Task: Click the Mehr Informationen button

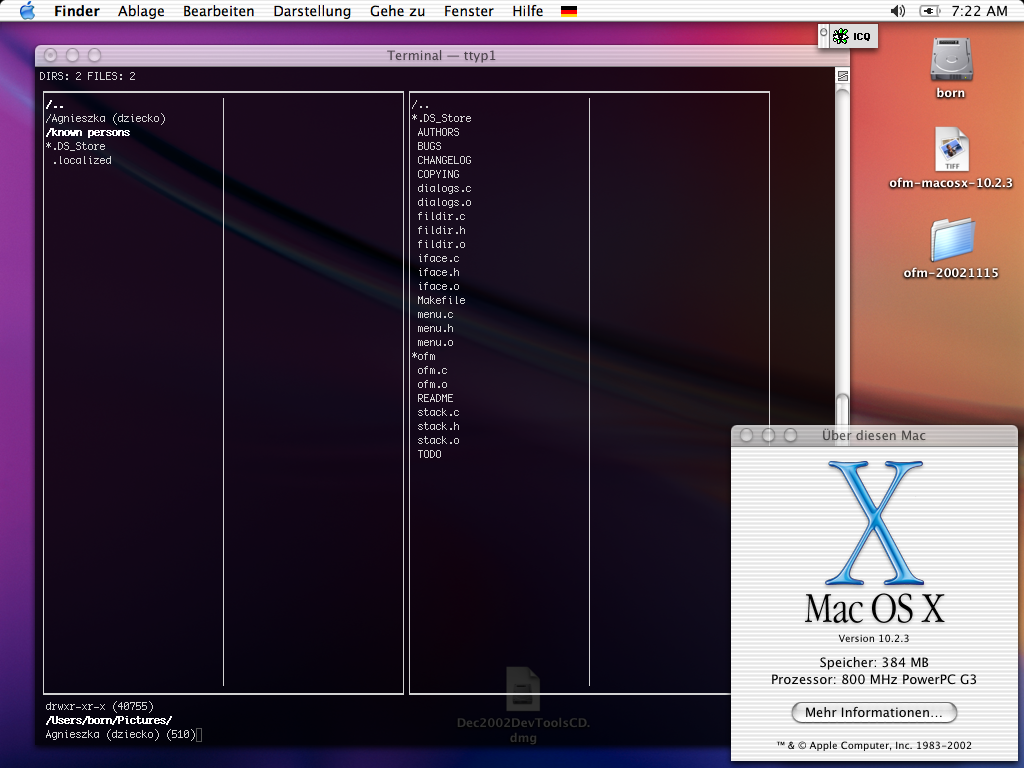Action: point(874,713)
